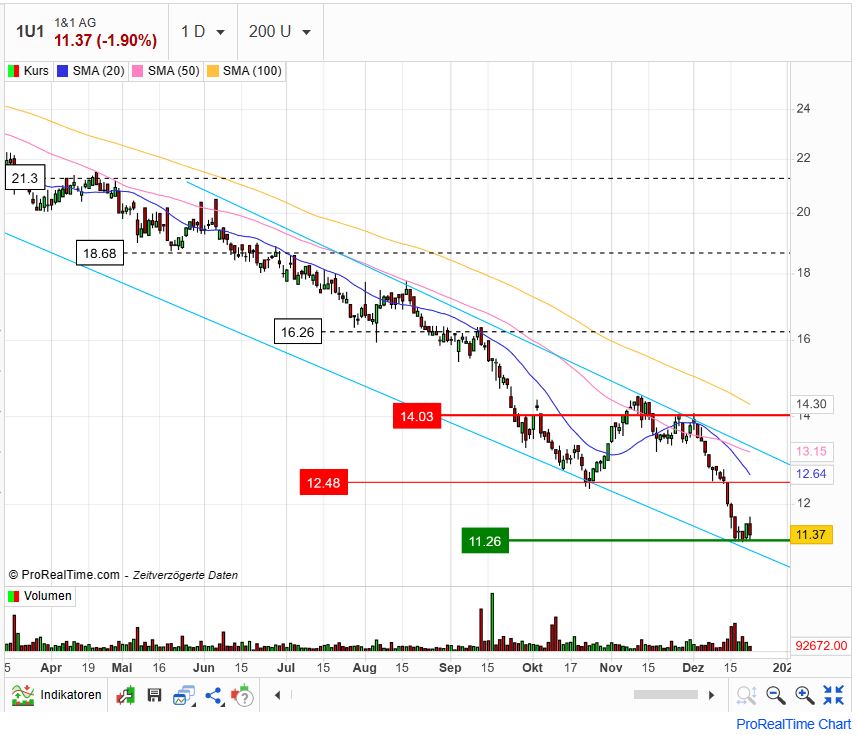
Task: Click the yellow 11.37 current price tag
Action: [x=811, y=534]
